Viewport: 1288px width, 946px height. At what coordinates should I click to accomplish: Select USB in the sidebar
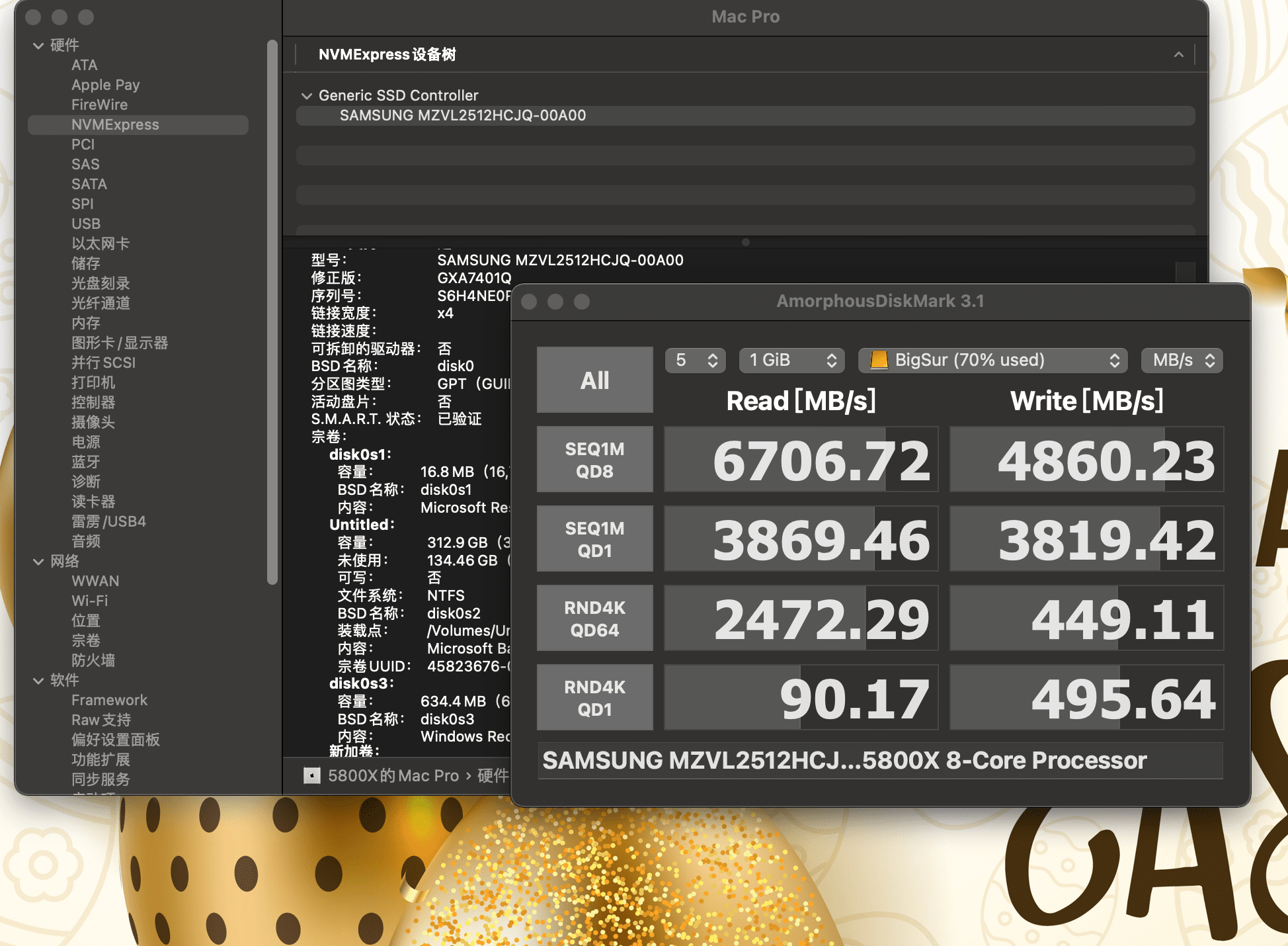click(x=86, y=224)
